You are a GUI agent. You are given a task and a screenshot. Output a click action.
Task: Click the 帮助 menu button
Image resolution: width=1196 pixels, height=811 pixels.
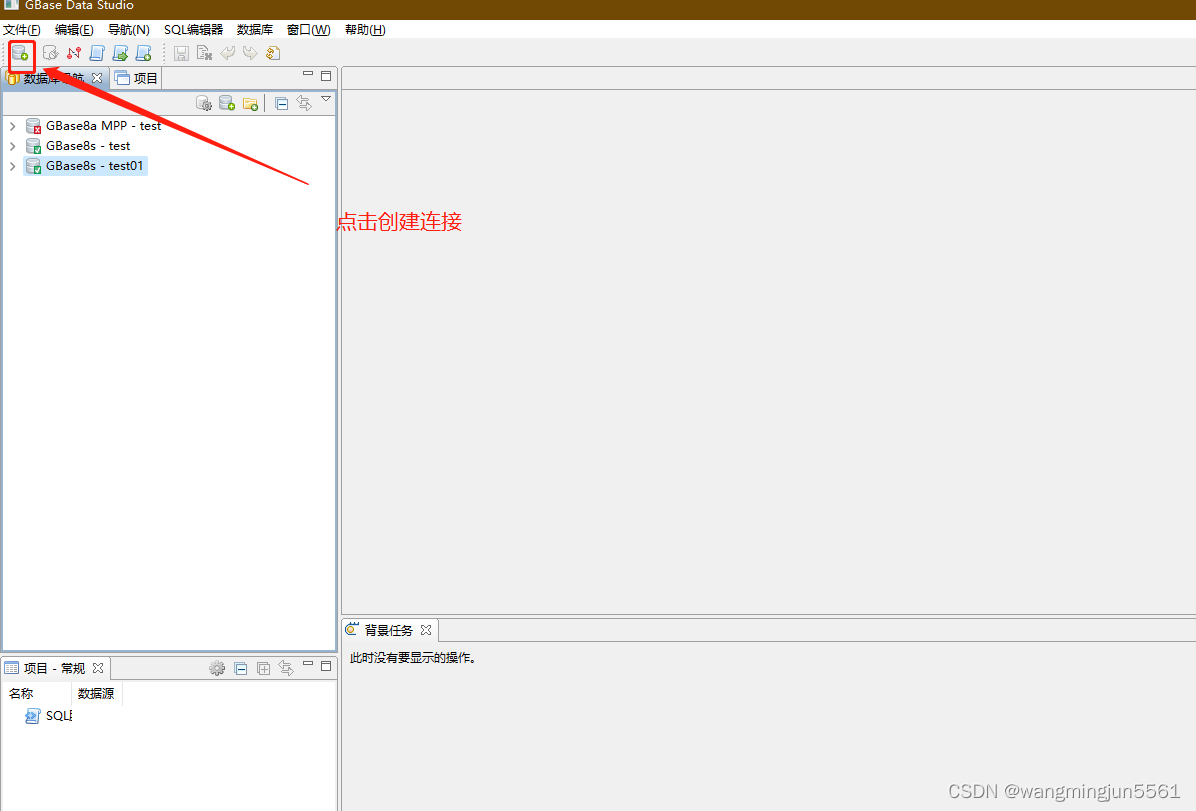point(364,29)
